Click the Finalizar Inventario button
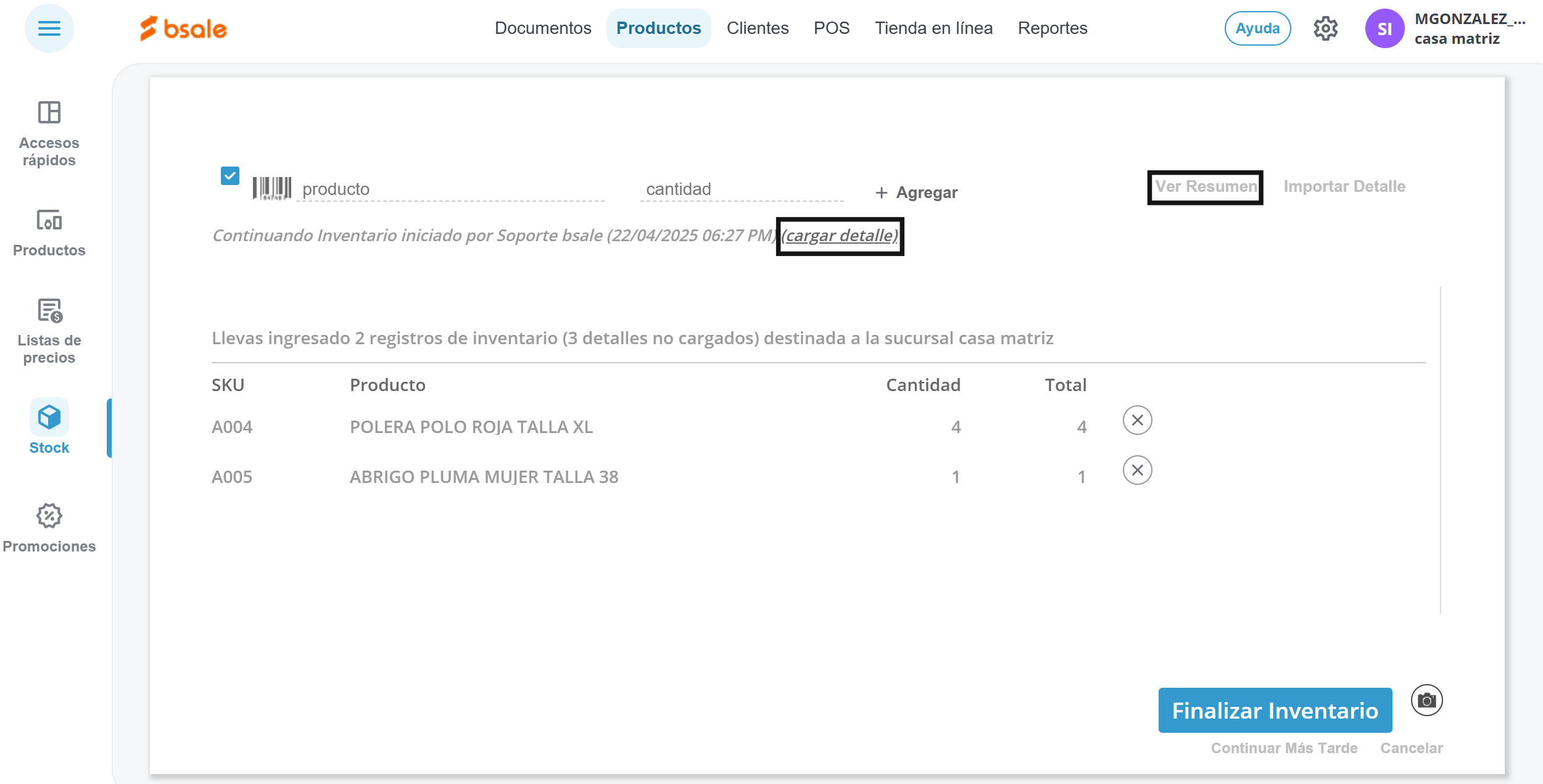Image resolution: width=1543 pixels, height=784 pixels. (1274, 710)
